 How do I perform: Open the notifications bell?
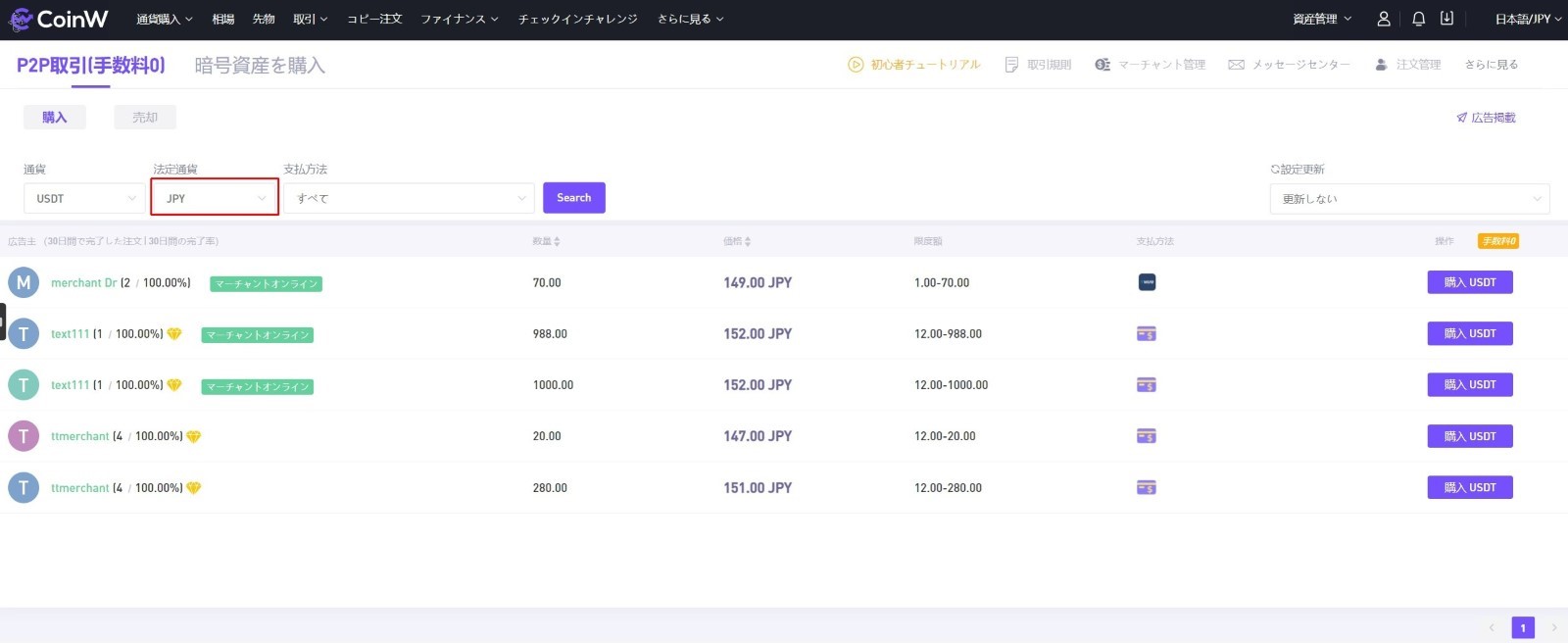[1418, 19]
